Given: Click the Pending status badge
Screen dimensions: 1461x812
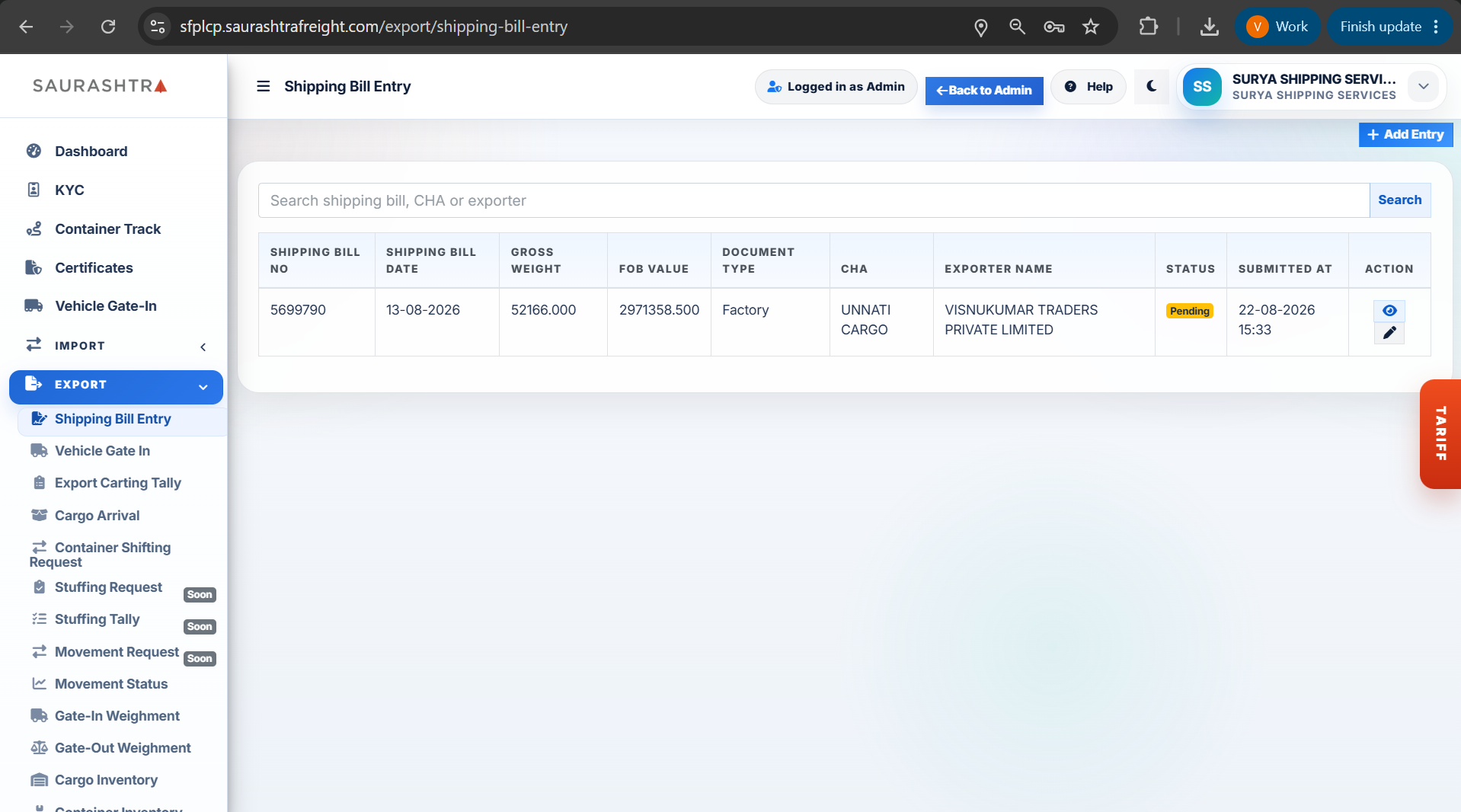Looking at the screenshot, I should tap(1189, 311).
